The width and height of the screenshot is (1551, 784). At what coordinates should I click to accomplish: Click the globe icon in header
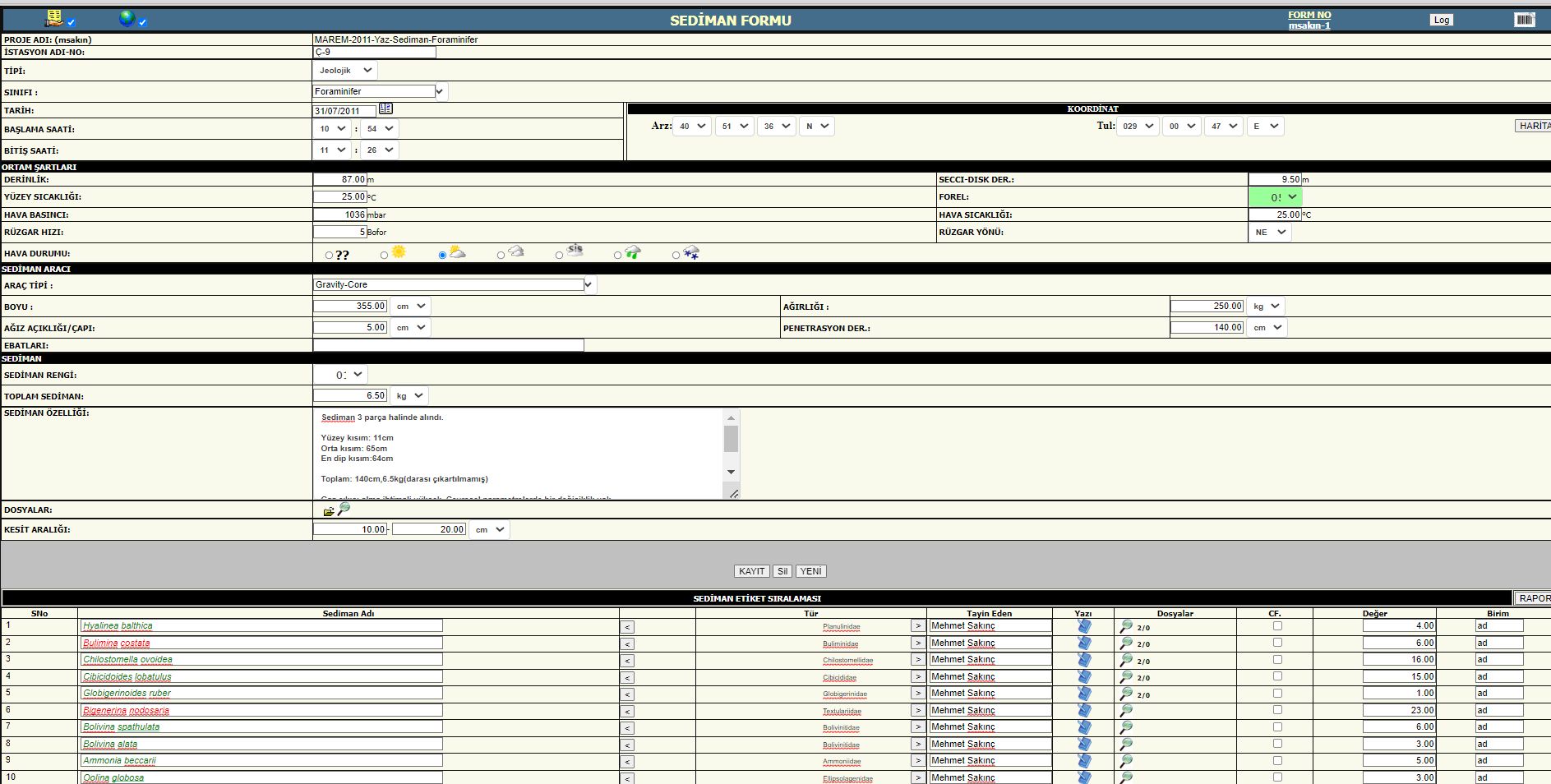pyautogui.click(x=127, y=18)
